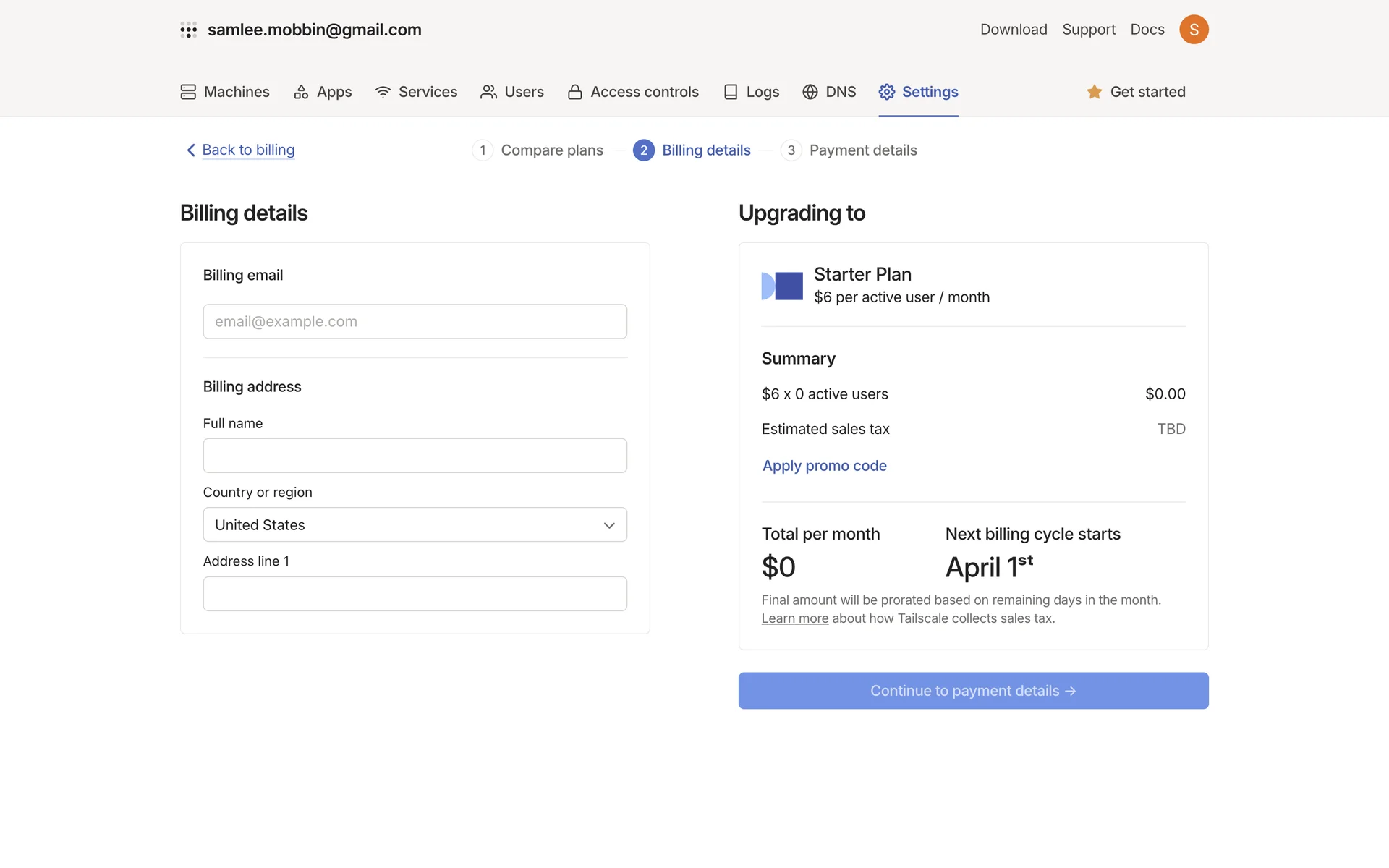Open the Learn more sales tax link
This screenshot has width=1389, height=868.
click(794, 618)
